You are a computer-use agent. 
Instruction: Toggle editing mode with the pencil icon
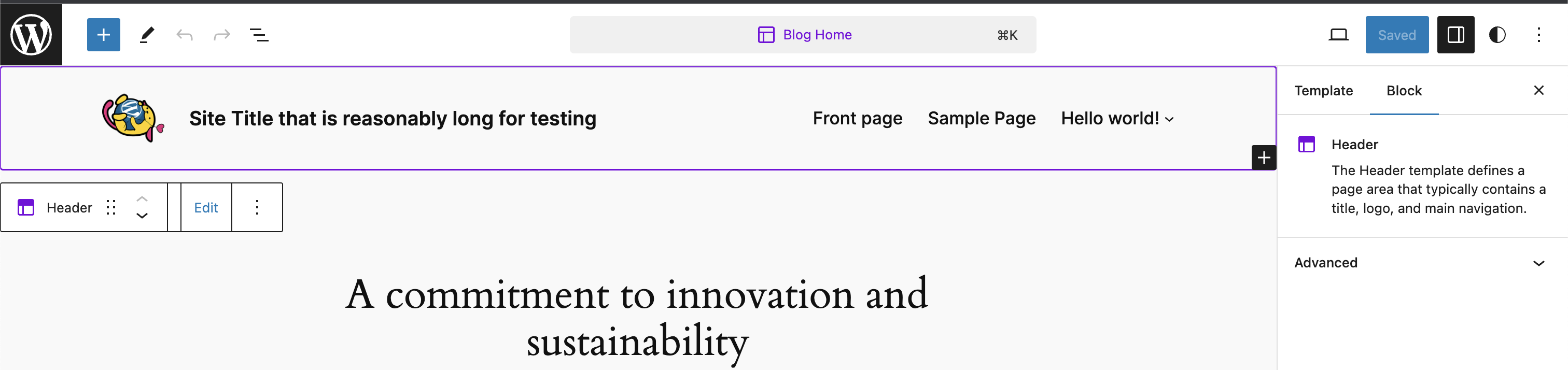click(x=146, y=35)
